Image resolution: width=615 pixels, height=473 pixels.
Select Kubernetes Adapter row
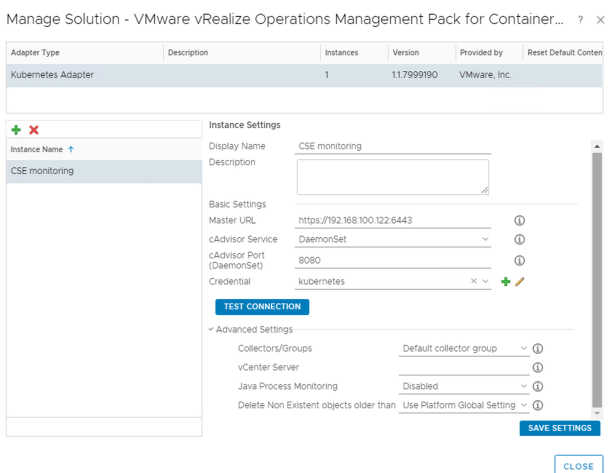[304, 75]
